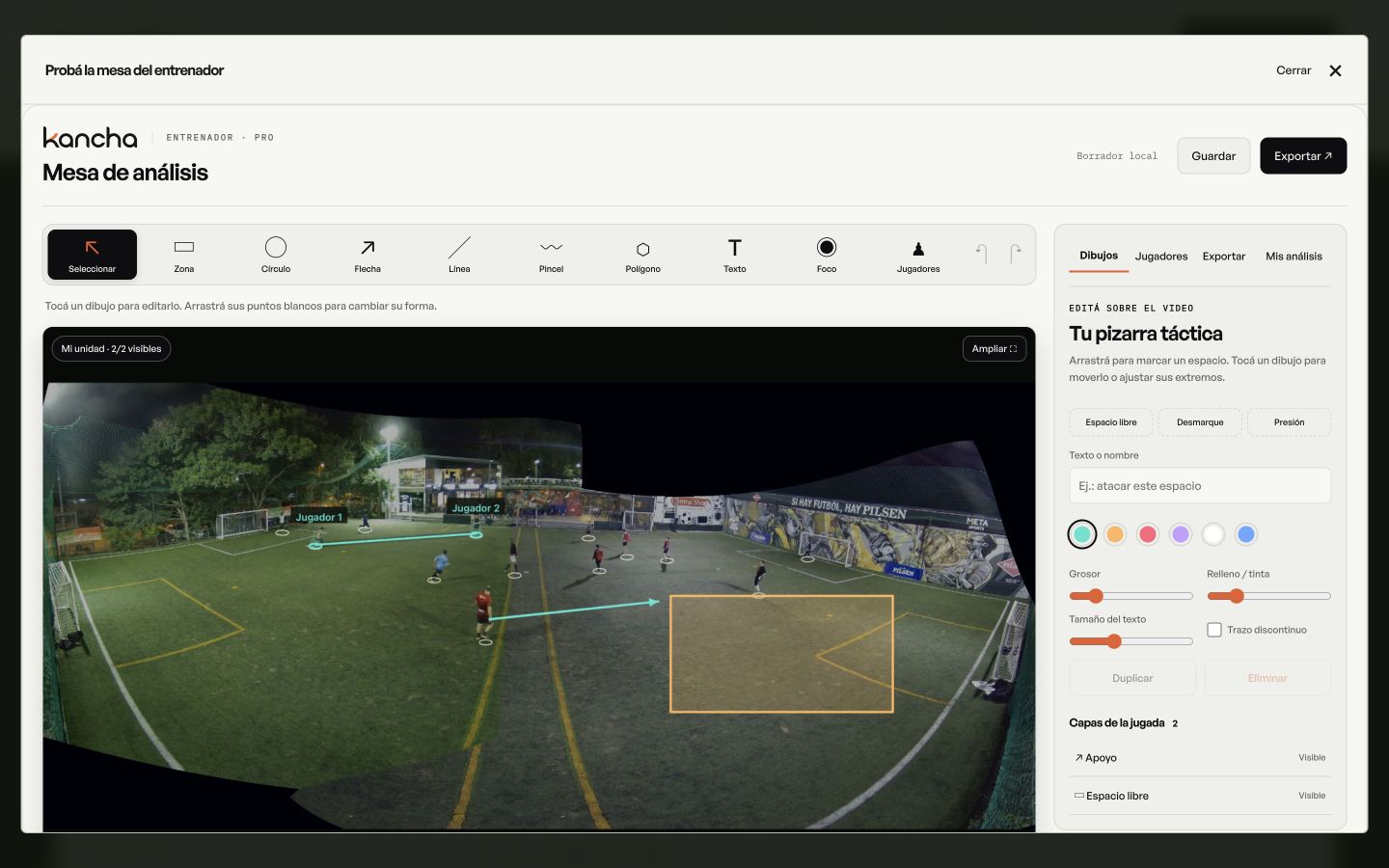Select the orange color swatch
This screenshot has width=1389, height=868.
click(x=1115, y=534)
